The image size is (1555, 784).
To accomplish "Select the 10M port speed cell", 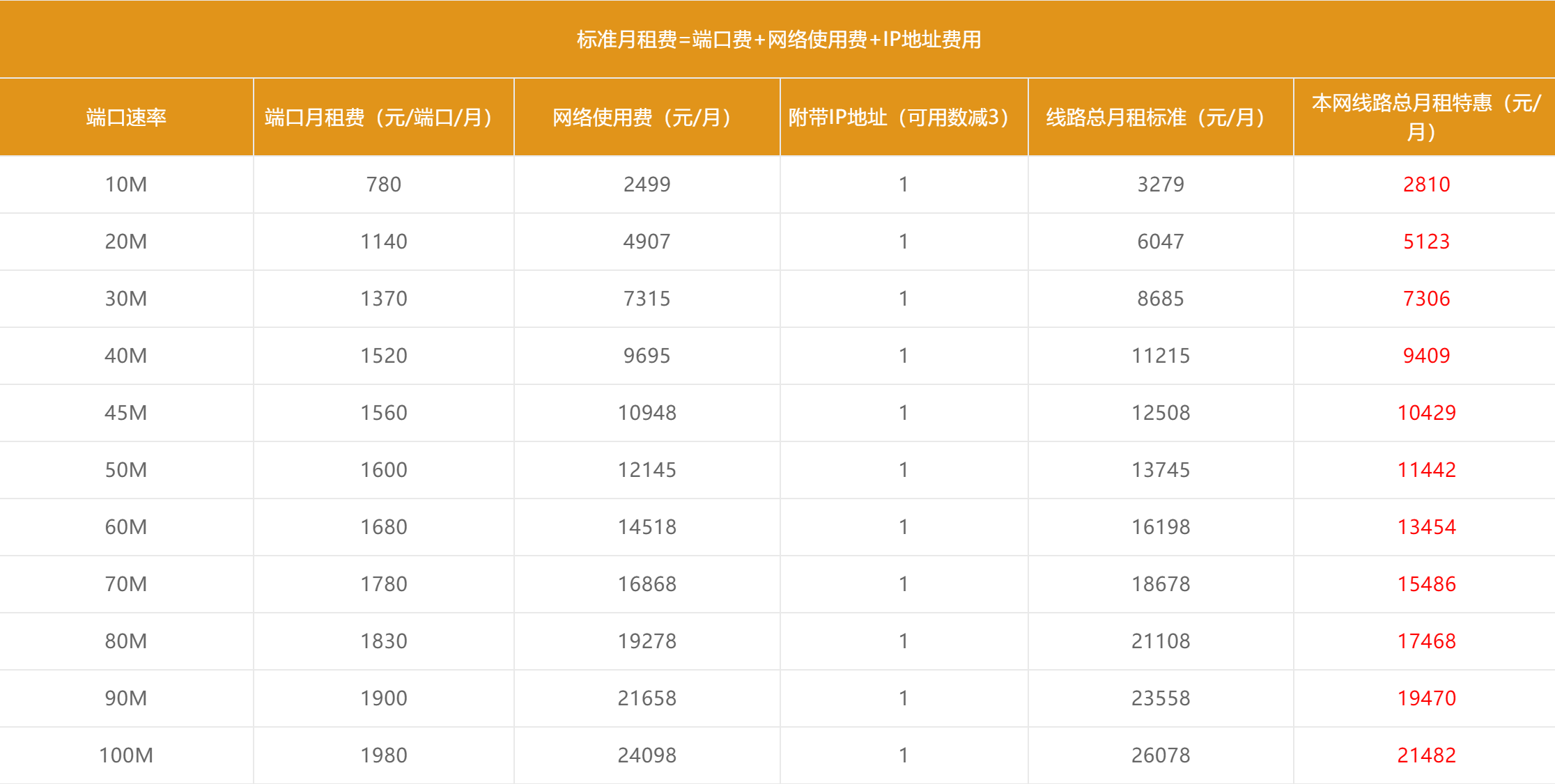I will (126, 185).
